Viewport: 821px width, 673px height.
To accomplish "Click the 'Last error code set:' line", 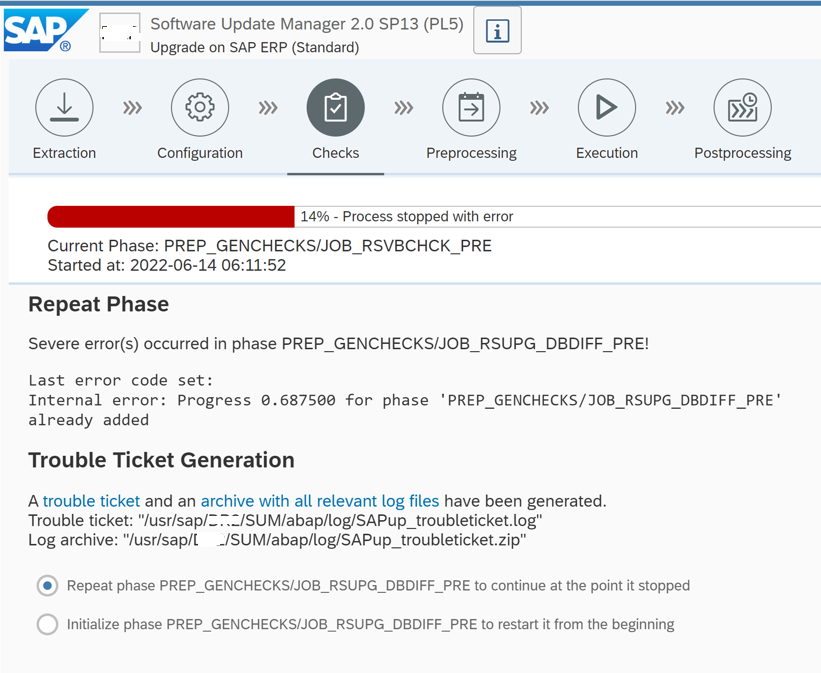I will coord(121,380).
